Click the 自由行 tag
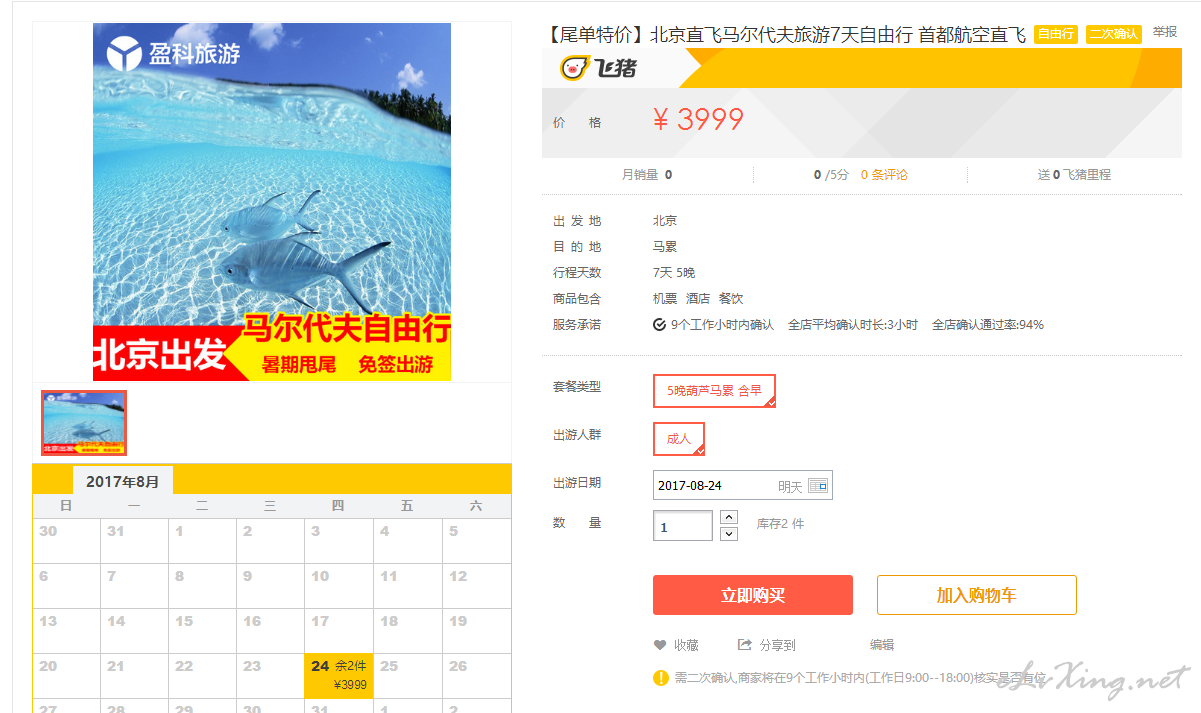Viewport: 1201px width, 713px height. 1056,34
